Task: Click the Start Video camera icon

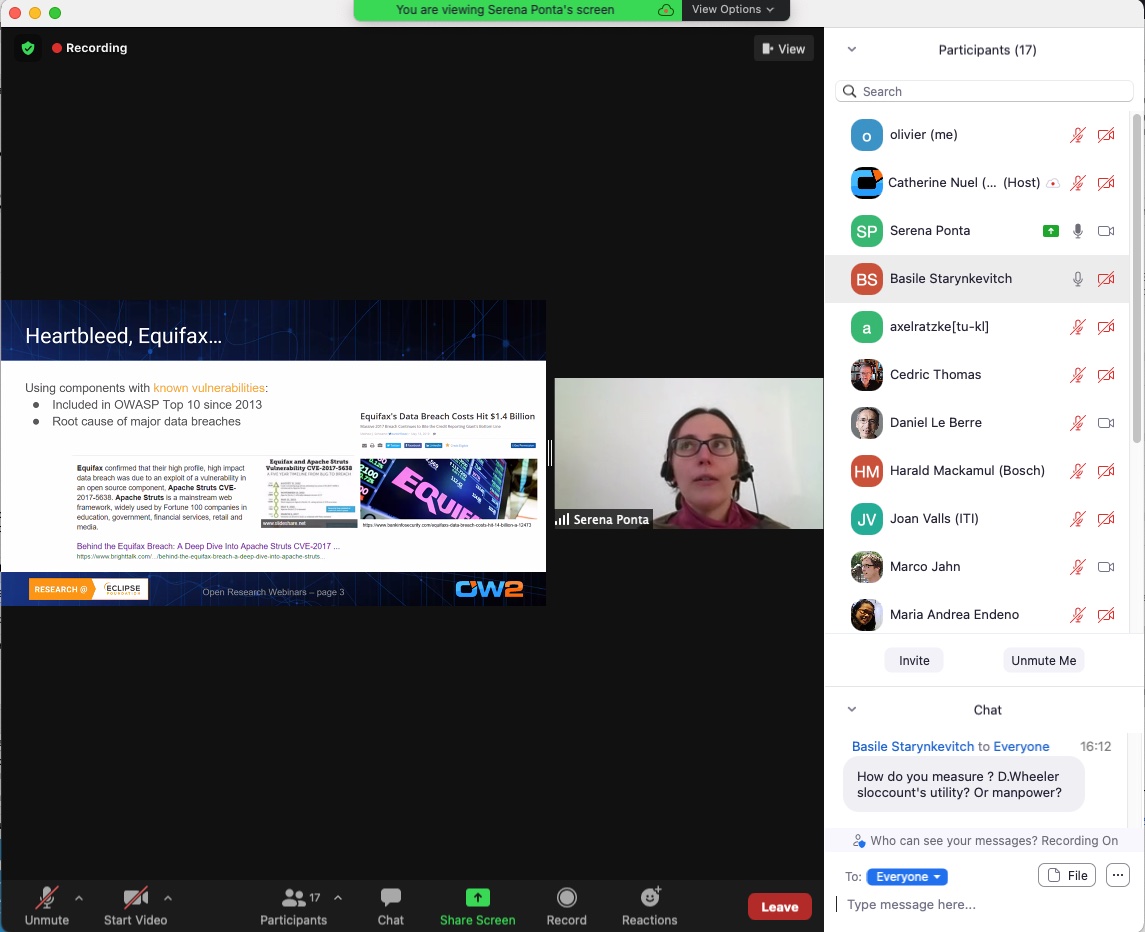Action: click(x=136, y=897)
